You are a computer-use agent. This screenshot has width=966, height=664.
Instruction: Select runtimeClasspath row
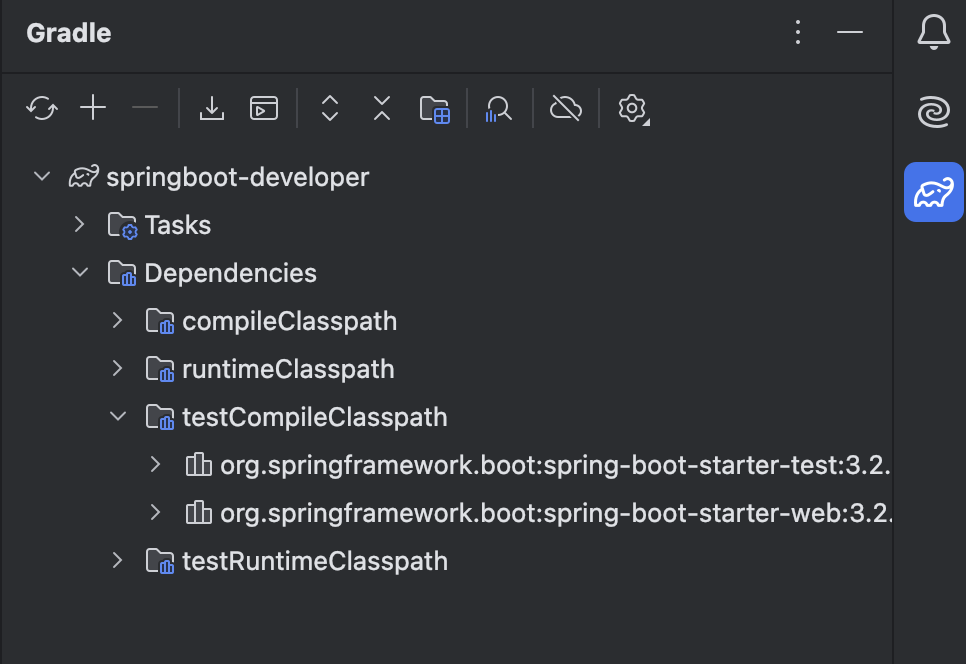click(x=447, y=369)
